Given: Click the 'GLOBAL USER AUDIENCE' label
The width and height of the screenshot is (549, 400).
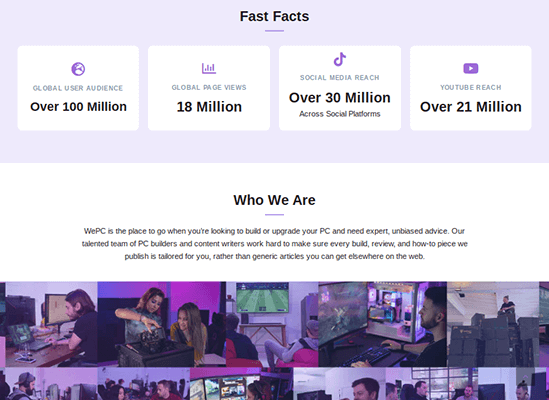Looking at the screenshot, I should [78, 88].
